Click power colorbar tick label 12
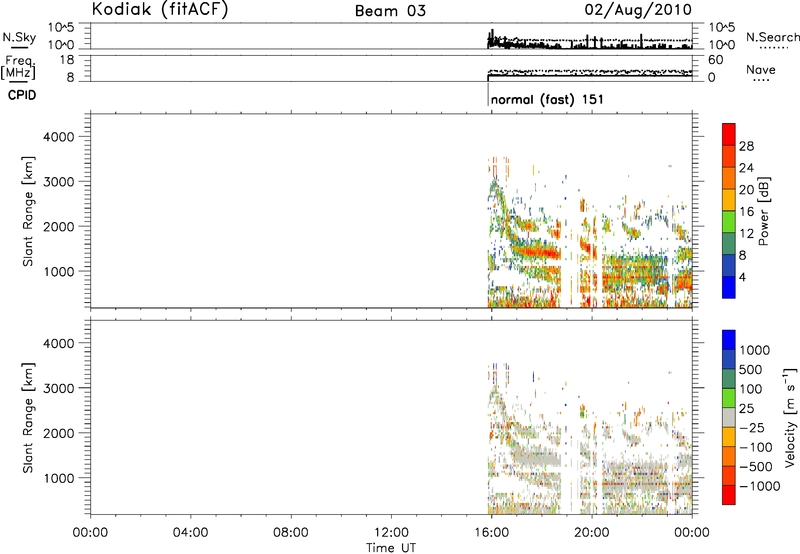This screenshot has height=554, width=800. point(746,234)
